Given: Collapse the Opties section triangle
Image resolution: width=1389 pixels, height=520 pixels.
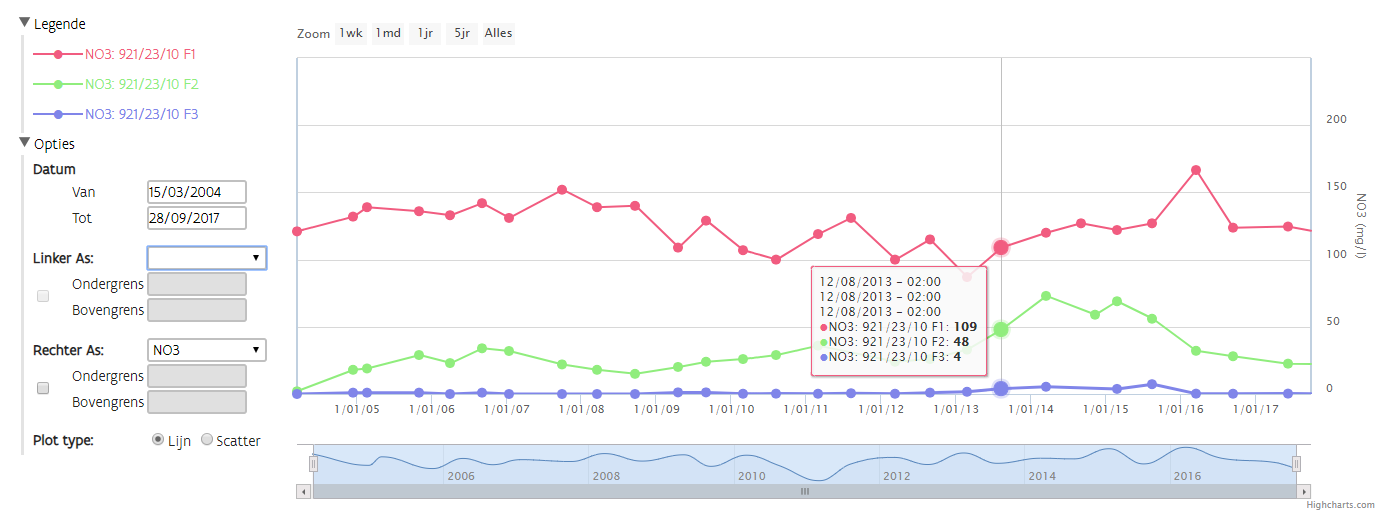Looking at the screenshot, I should click(25, 143).
